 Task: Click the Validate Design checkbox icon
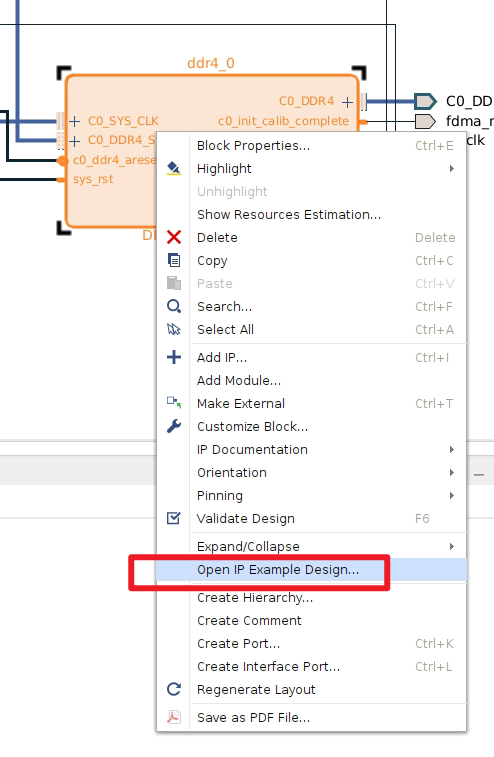coord(174,518)
